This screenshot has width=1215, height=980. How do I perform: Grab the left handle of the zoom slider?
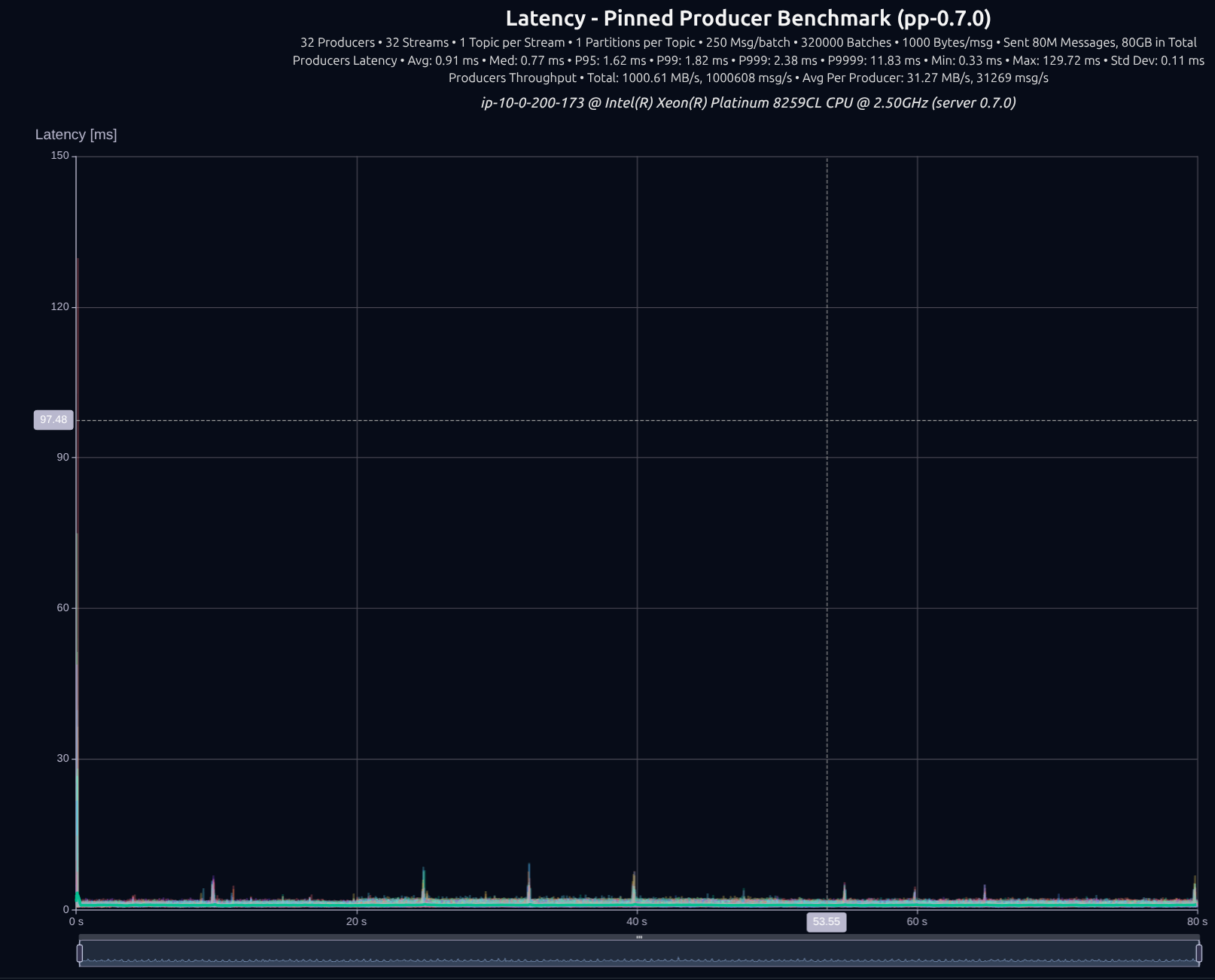pyautogui.click(x=80, y=953)
